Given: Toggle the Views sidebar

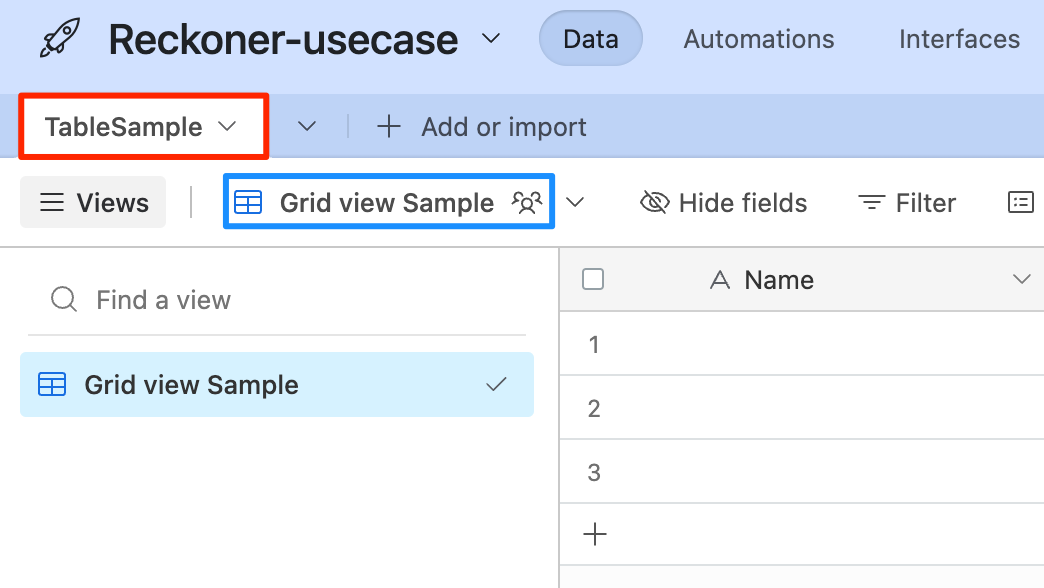Looking at the screenshot, I should [x=94, y=203].
